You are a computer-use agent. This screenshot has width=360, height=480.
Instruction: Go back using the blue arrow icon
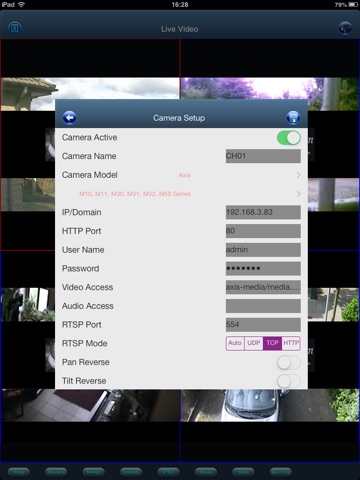[69, 118]
